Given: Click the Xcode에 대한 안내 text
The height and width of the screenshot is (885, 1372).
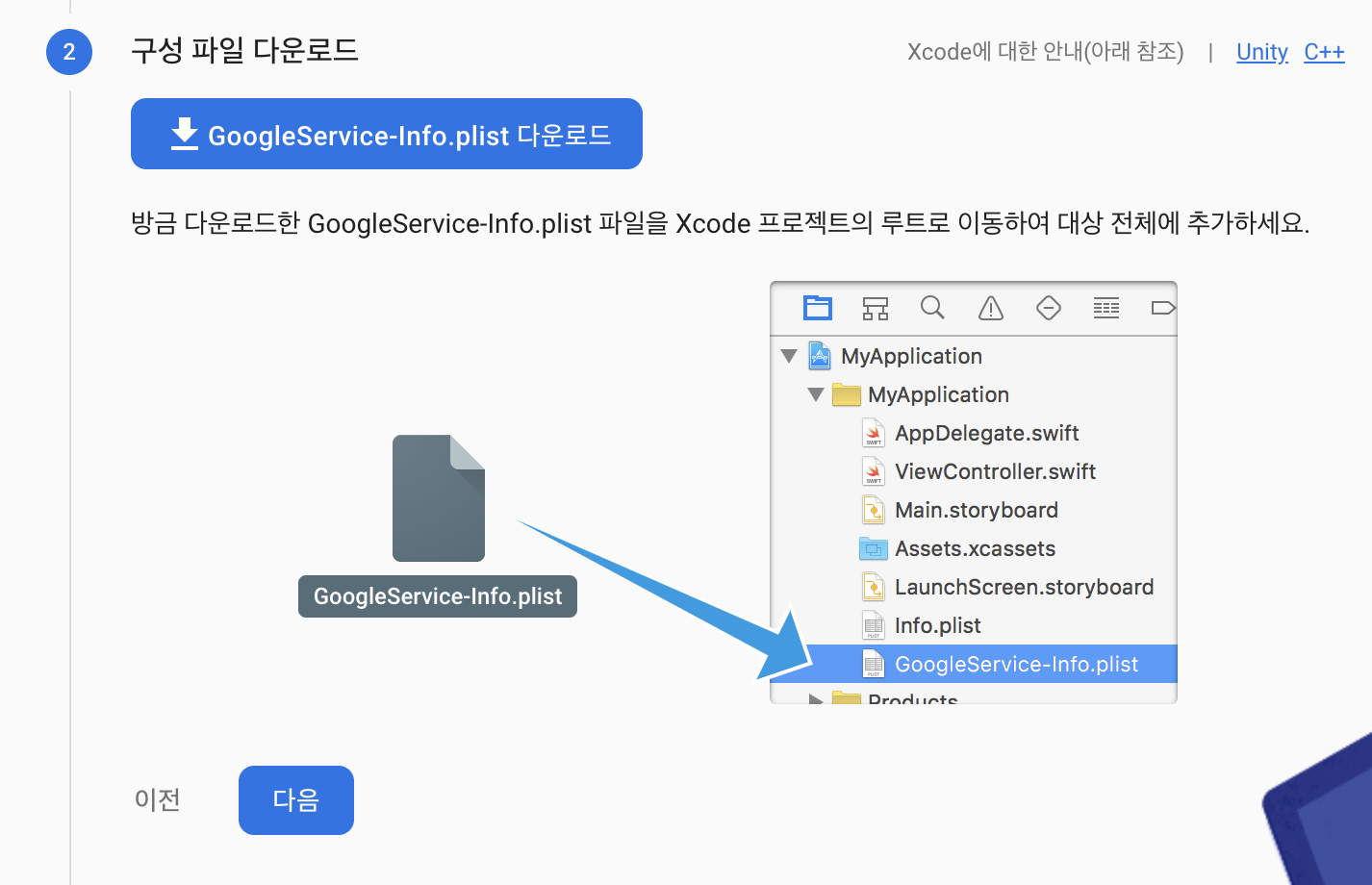Looking at the screenshot, I should click(1046, 52).
